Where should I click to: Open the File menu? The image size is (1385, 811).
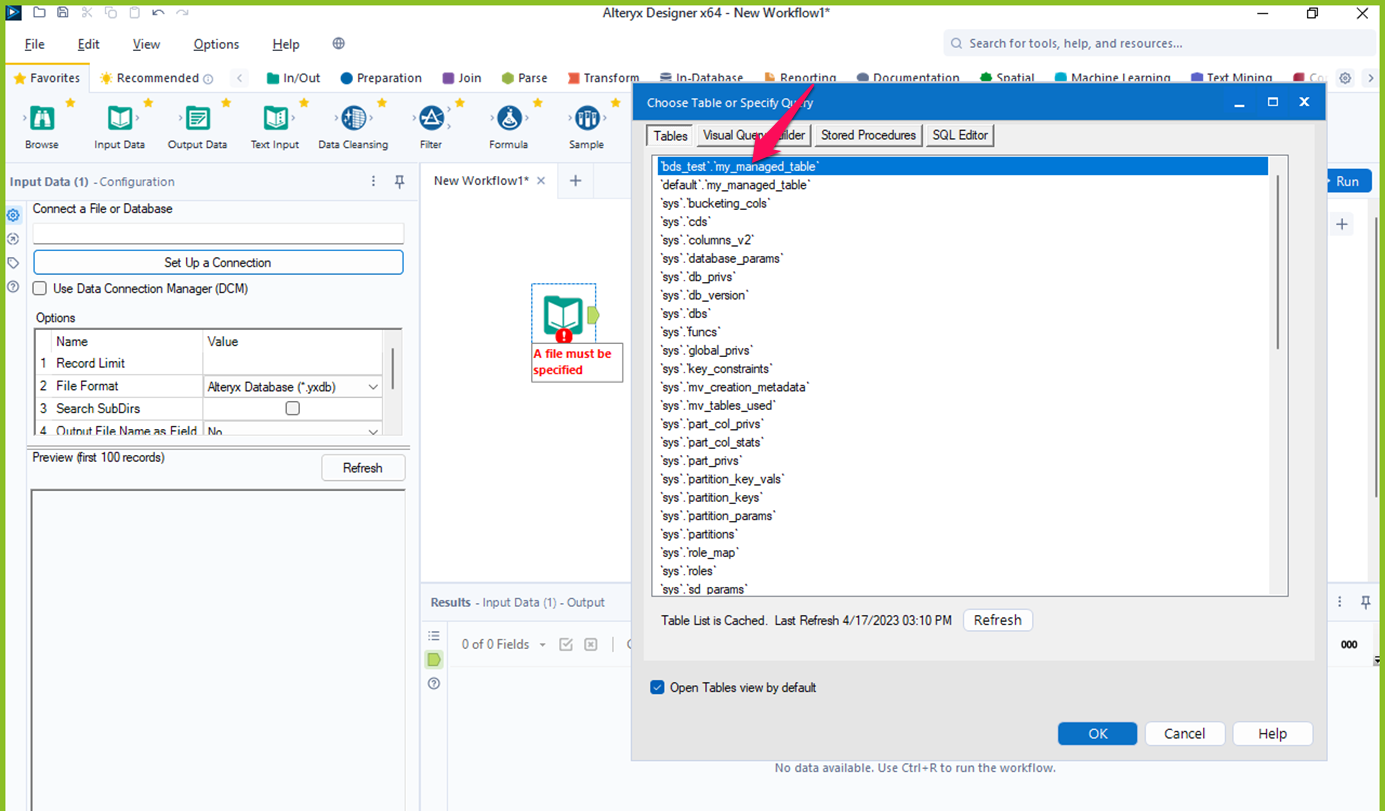(x=35, y=44)
